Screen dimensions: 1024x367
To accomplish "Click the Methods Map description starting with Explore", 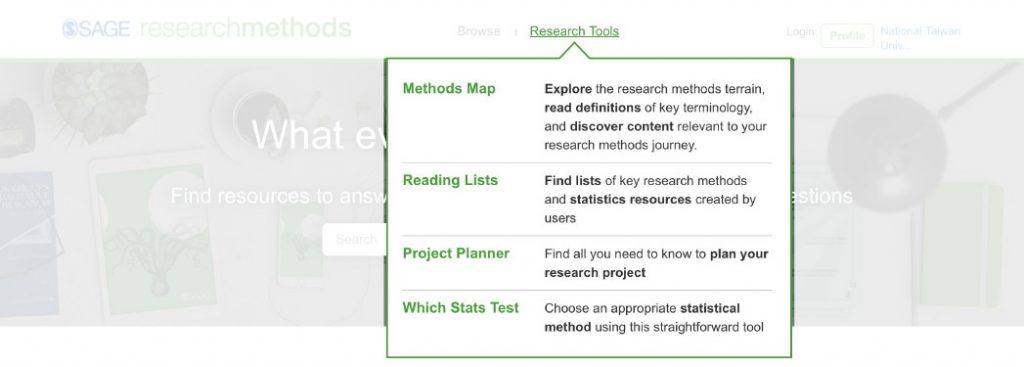I will click(x=656, y=117).
